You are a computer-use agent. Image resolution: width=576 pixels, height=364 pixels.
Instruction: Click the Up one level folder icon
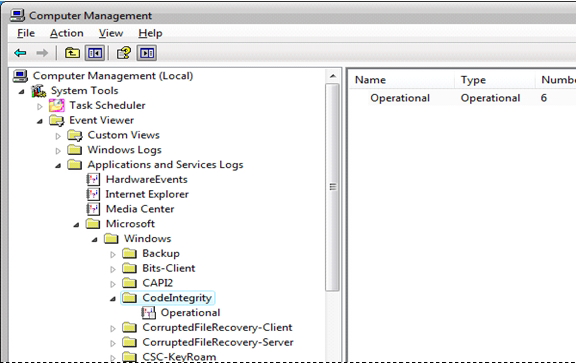click(72, 53)
